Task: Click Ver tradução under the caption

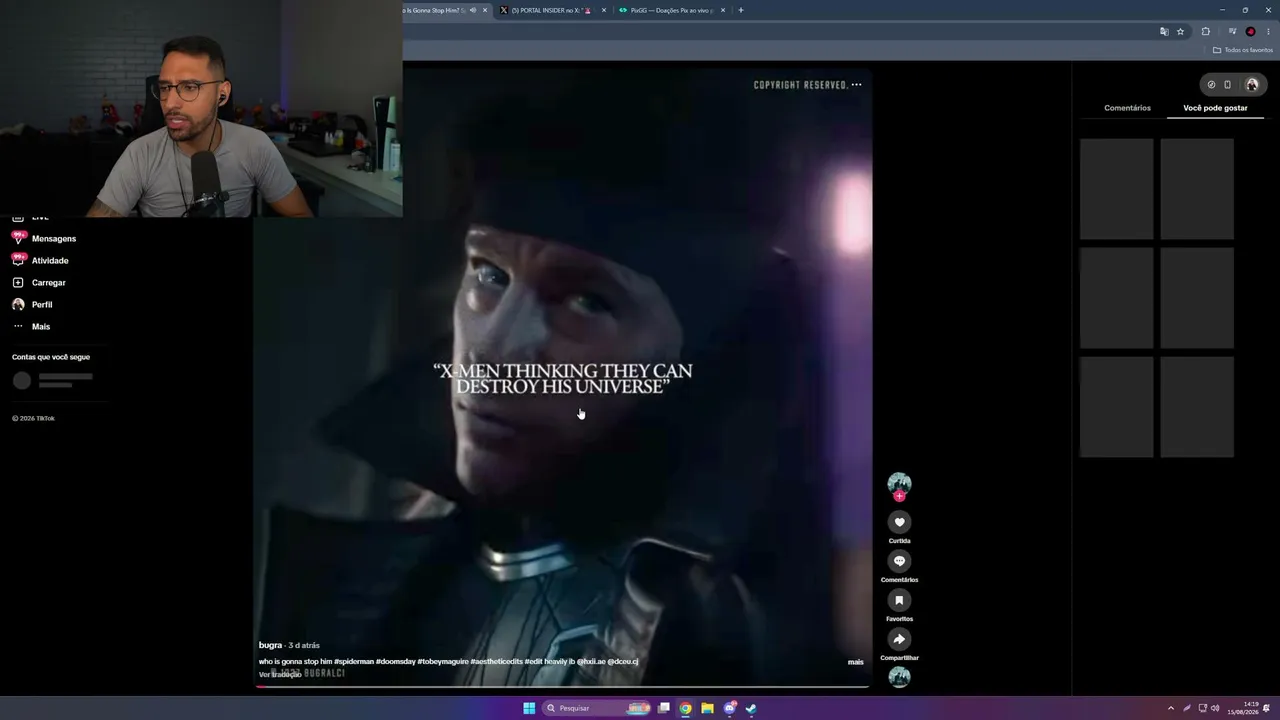Action: pyautogui.click(x=280, y=674)
